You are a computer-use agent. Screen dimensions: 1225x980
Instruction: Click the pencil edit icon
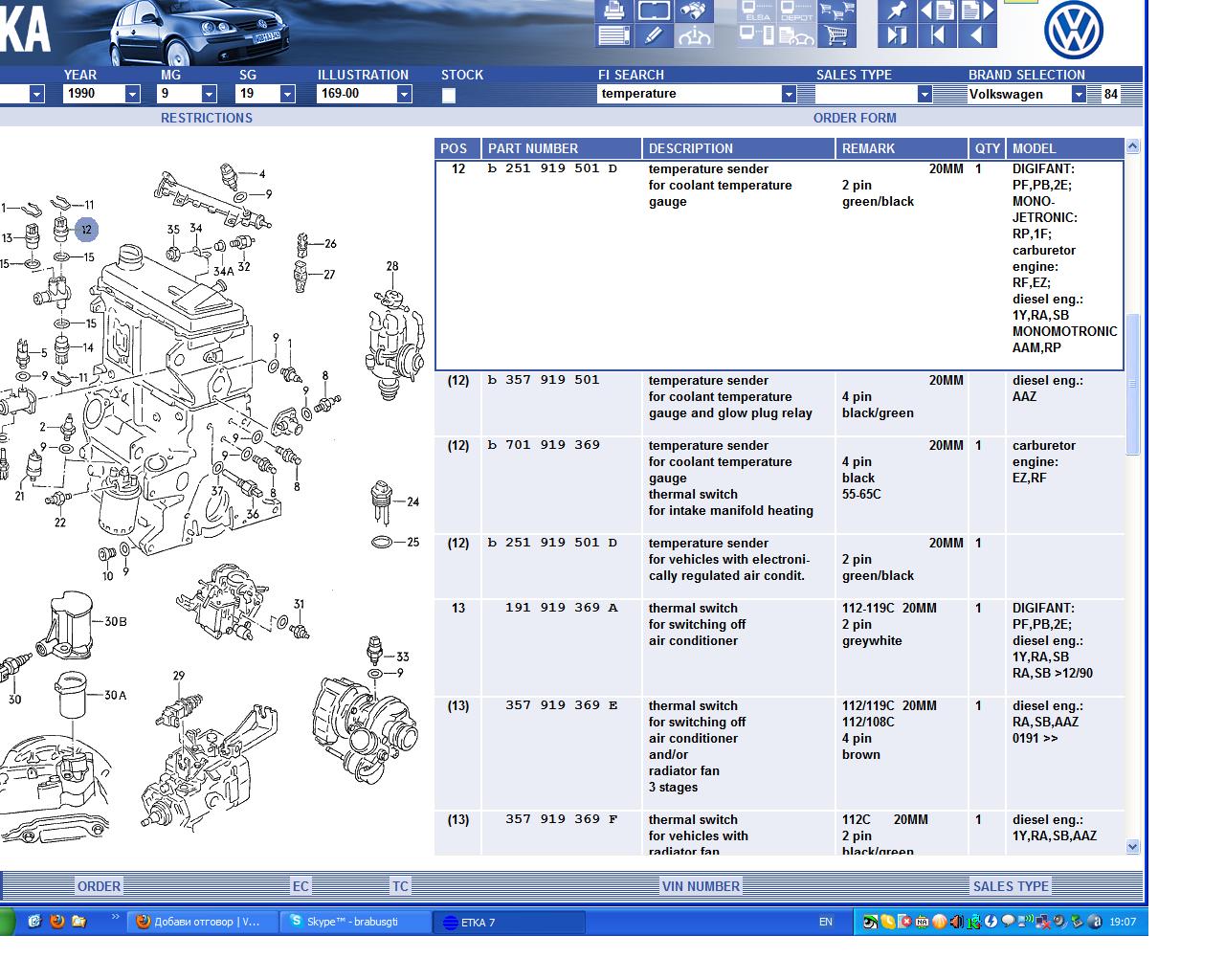point(654,36)
